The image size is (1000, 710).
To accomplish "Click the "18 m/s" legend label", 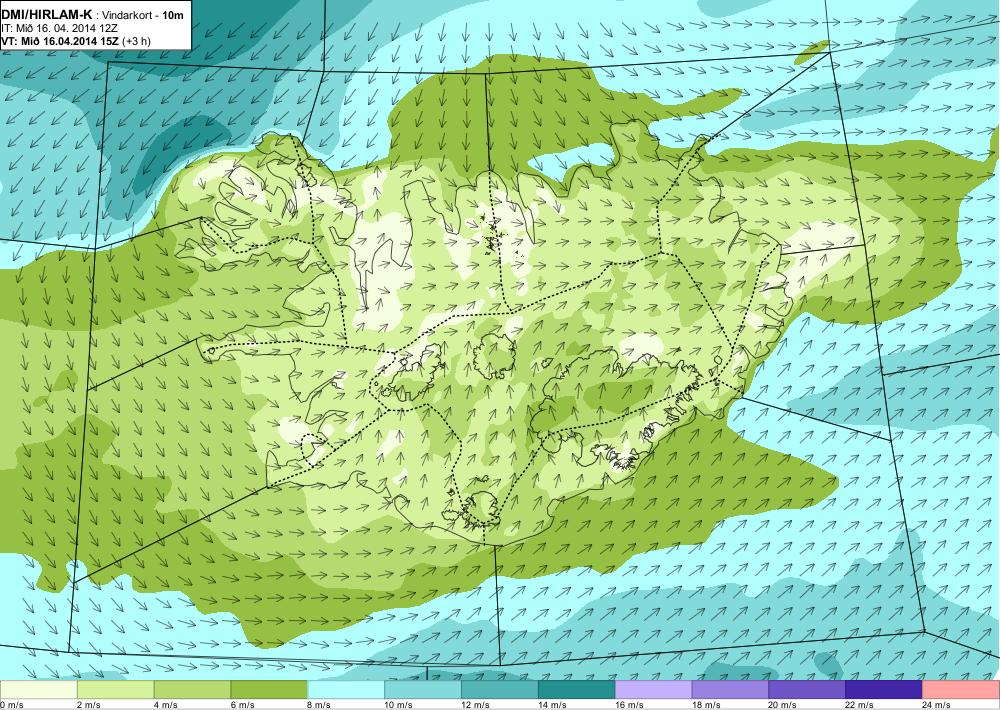I will click(x=706, y=705).
